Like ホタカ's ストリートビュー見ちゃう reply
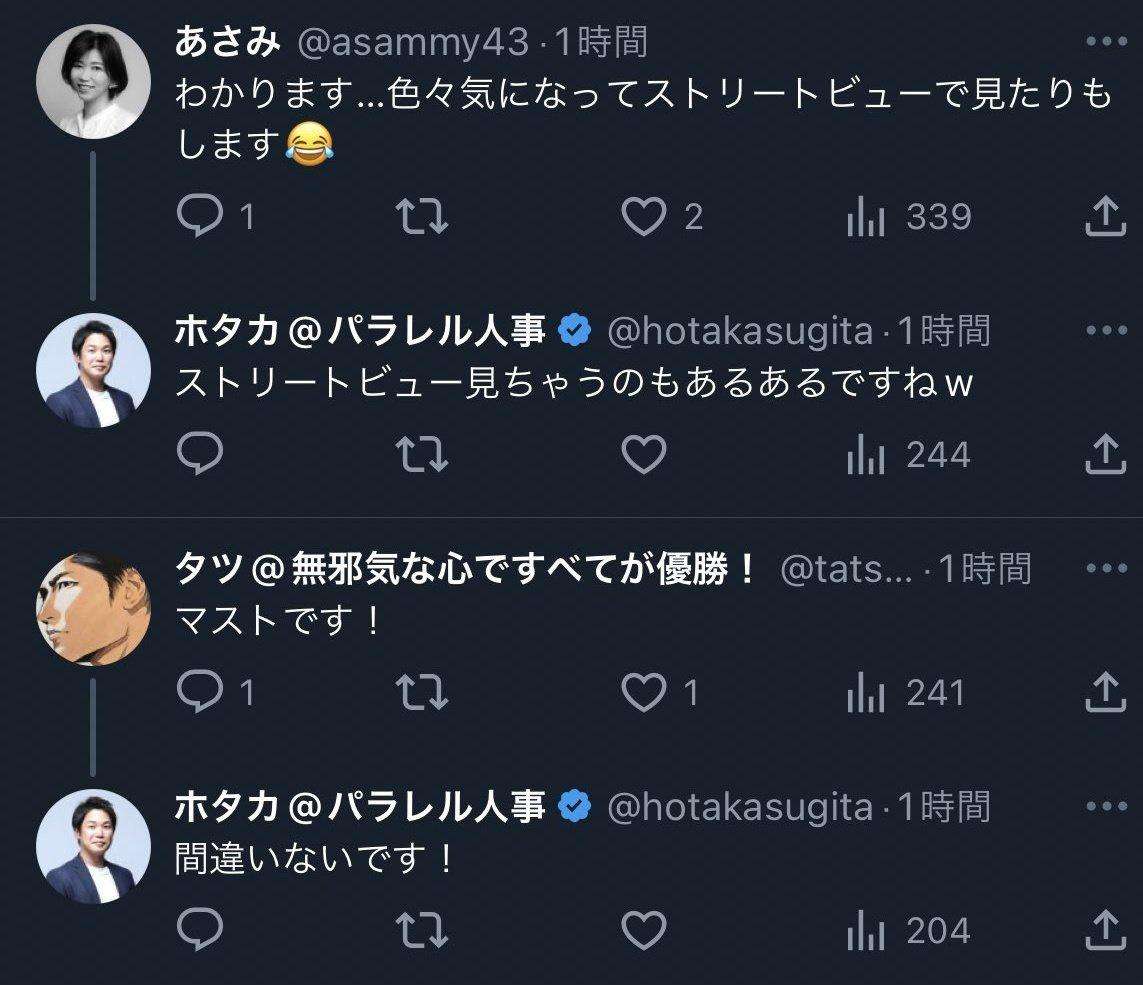Viewport: 1143px width, 985px height. tap(644, 456)
